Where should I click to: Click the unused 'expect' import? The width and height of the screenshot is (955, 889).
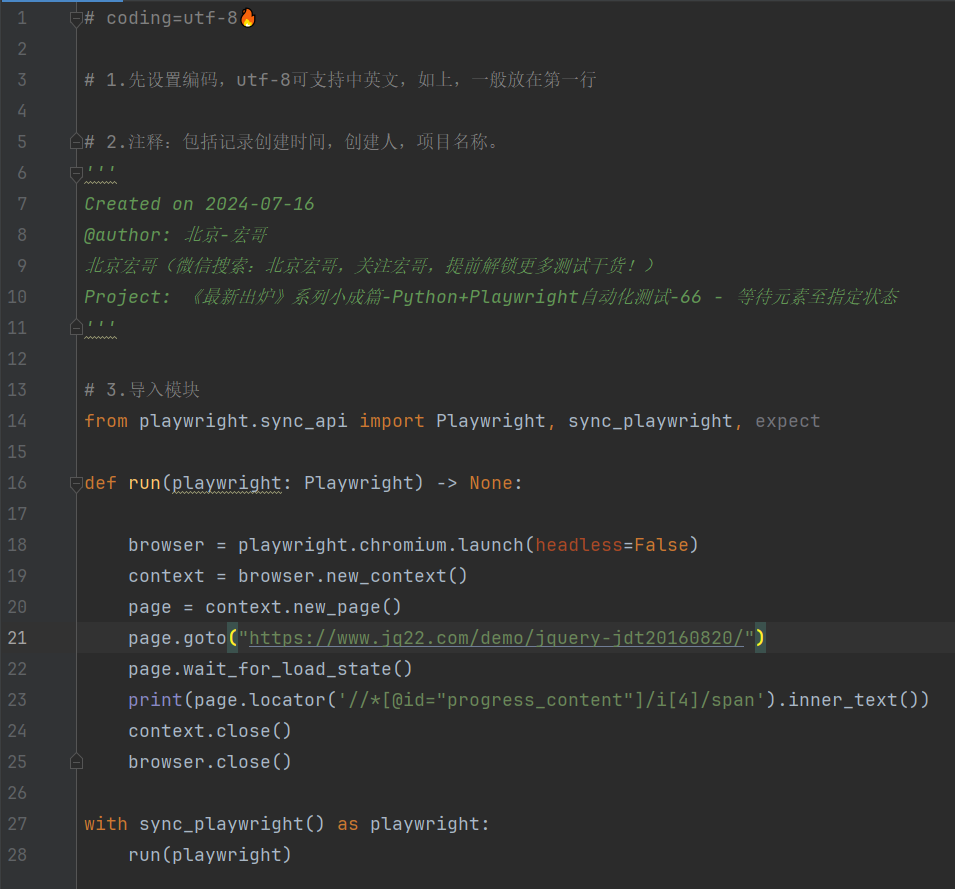pos(788,421)
